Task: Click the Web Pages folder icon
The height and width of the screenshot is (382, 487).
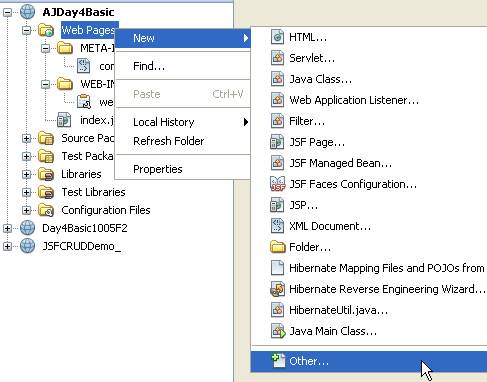Action: (46, 30)
